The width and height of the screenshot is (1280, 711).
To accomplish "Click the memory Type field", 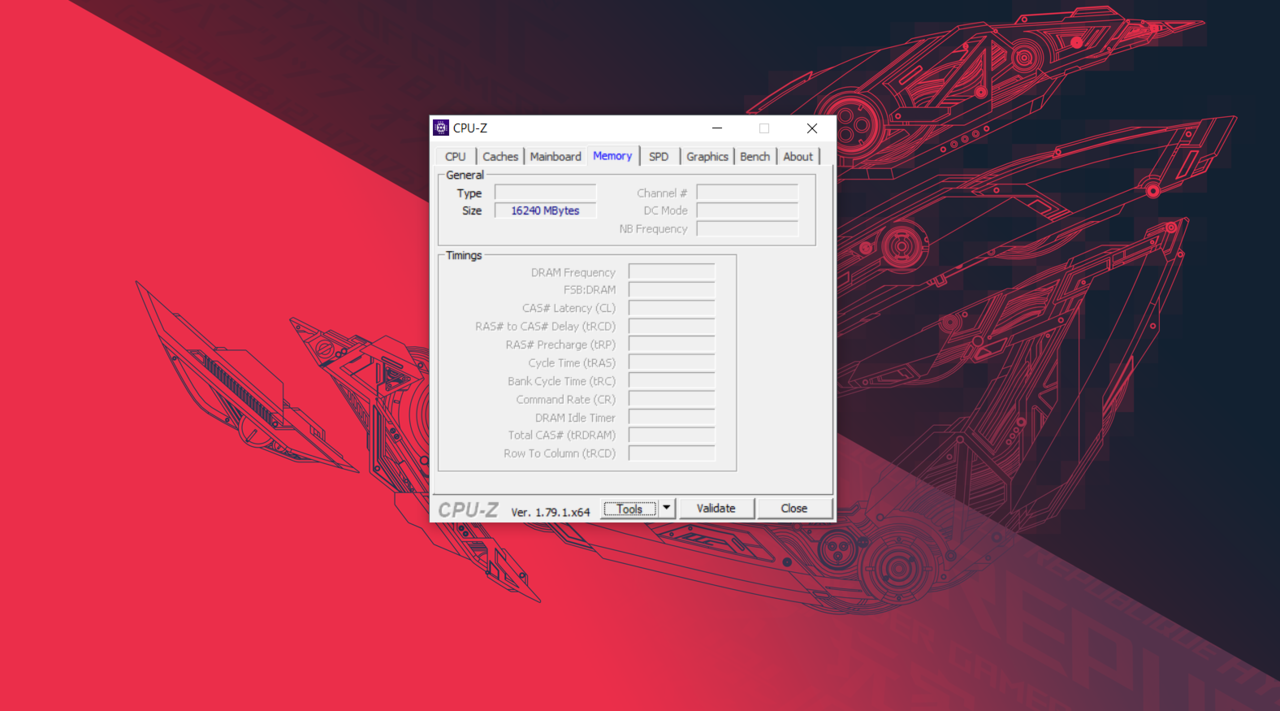I will tap(545, 193).
